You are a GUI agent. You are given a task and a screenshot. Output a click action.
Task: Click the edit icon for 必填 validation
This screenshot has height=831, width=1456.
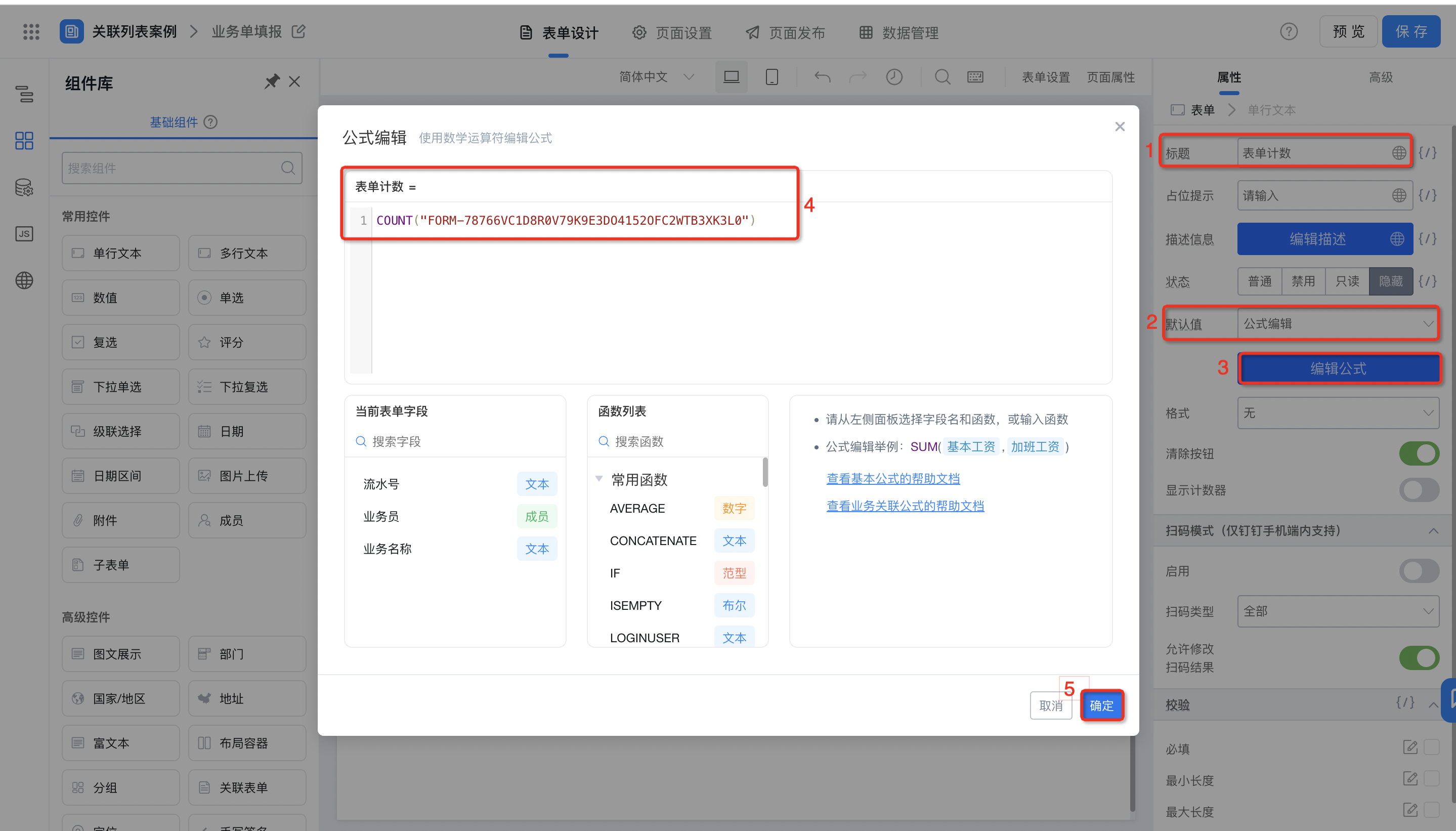pyautogui.click(x=1410, y=746)
